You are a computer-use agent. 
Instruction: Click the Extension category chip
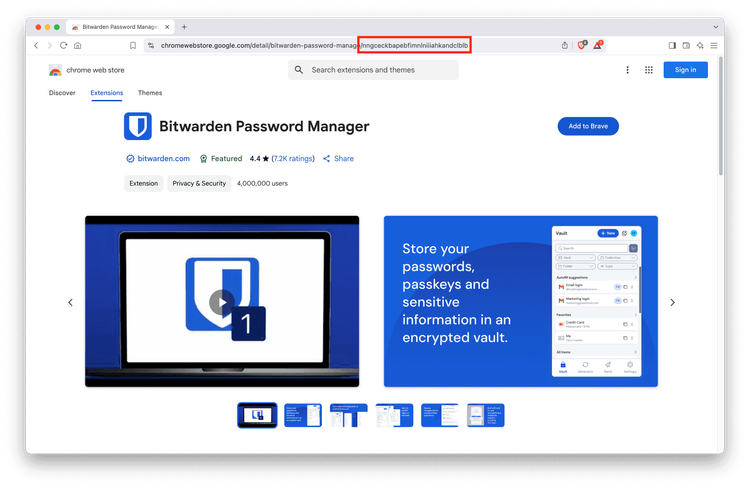[x=143, y=183]
